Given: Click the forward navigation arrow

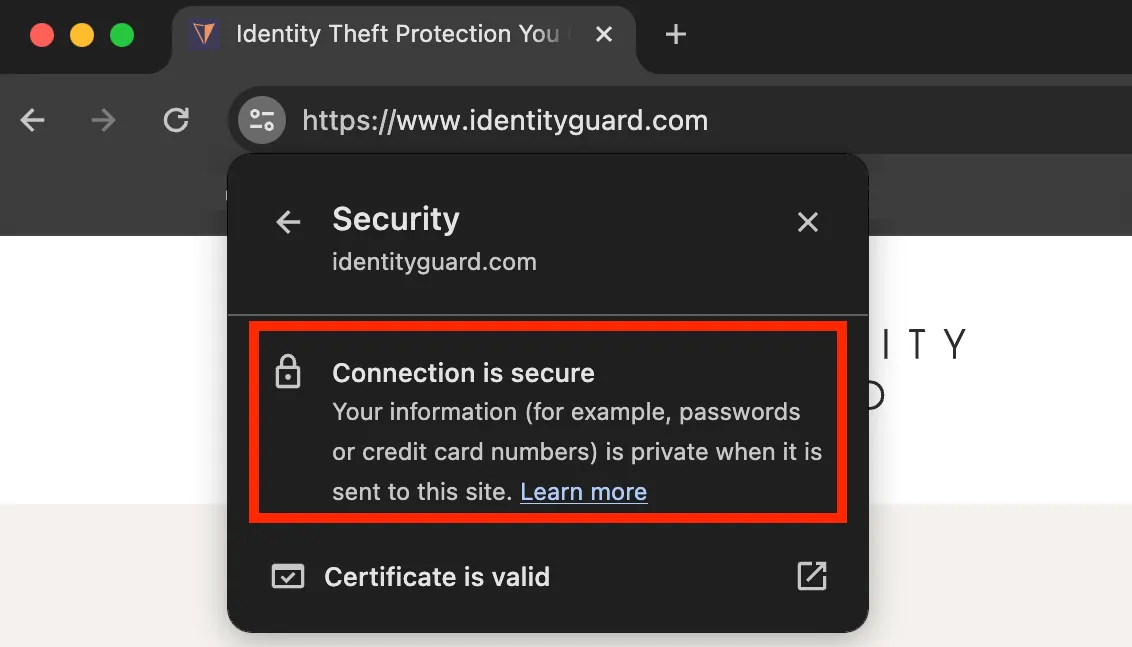Looking at the screenshot, I should 103,120.
